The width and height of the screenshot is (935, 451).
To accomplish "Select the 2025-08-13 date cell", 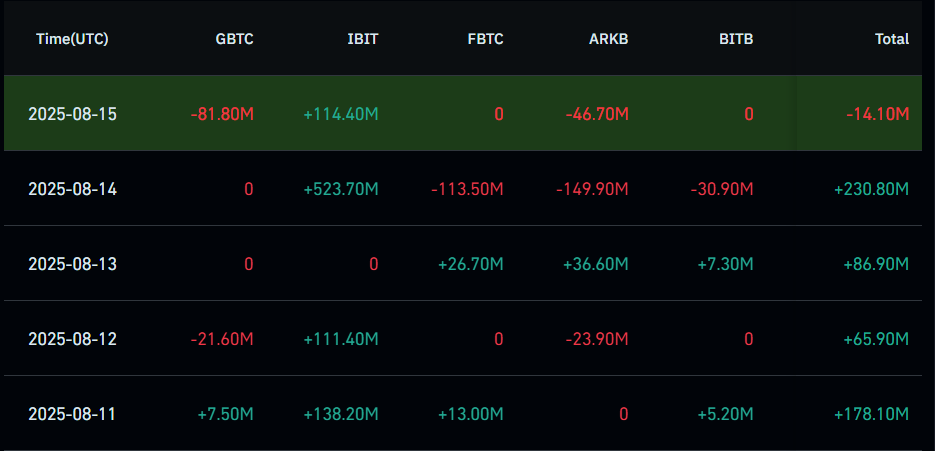I will tap(73, 264).
